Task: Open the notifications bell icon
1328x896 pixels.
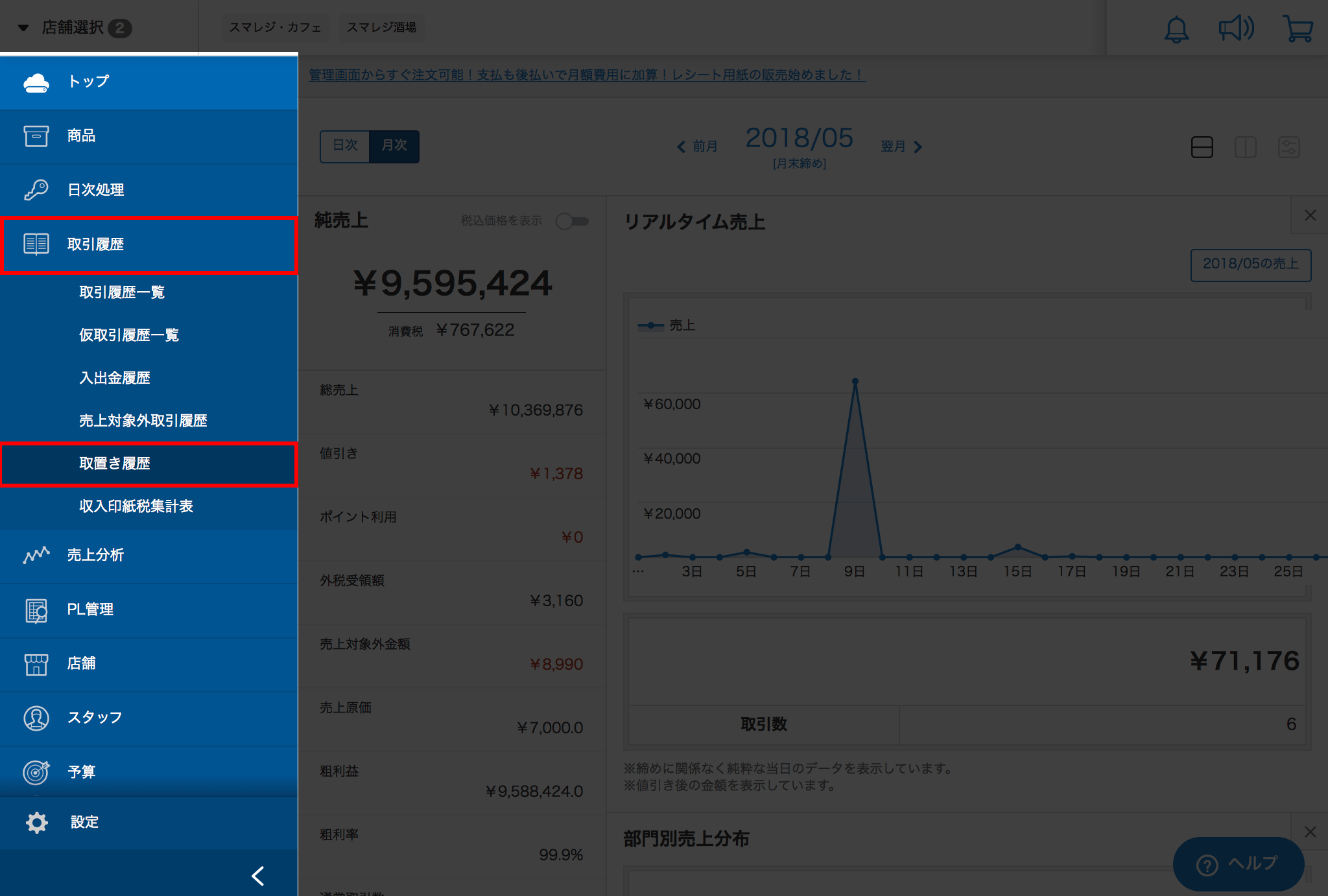Action: [1176, 29]
